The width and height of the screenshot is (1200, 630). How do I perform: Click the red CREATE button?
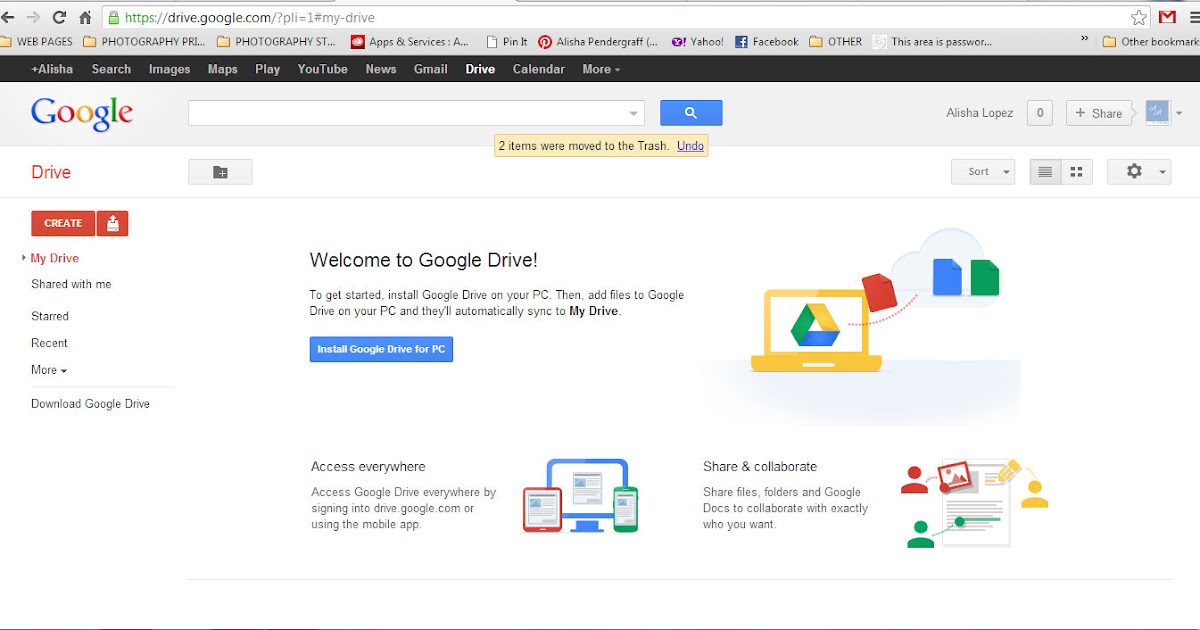[x=63, y=223]
